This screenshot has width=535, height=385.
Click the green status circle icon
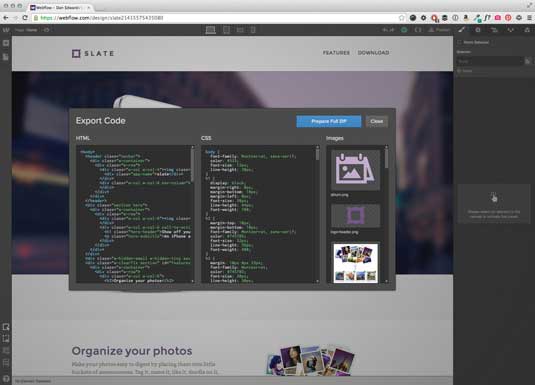(x=404, y=30)
